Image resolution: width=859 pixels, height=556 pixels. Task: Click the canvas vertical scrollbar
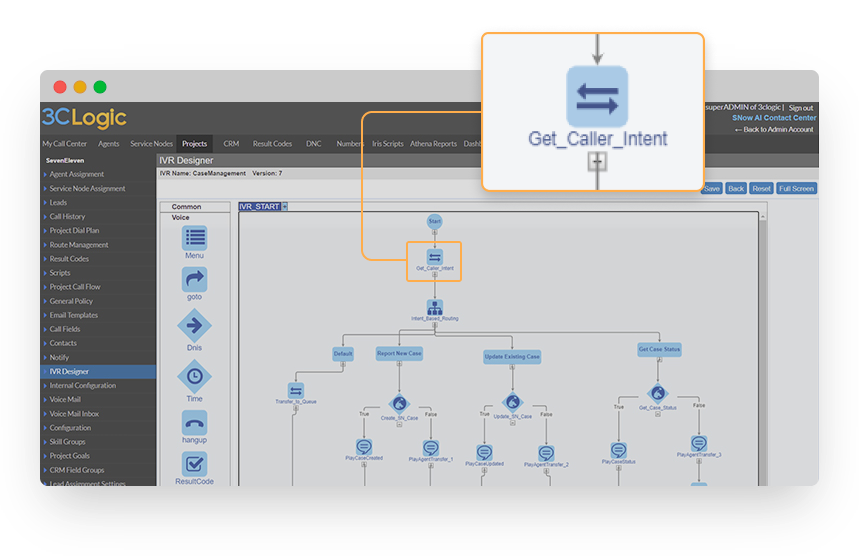(762, 348)
